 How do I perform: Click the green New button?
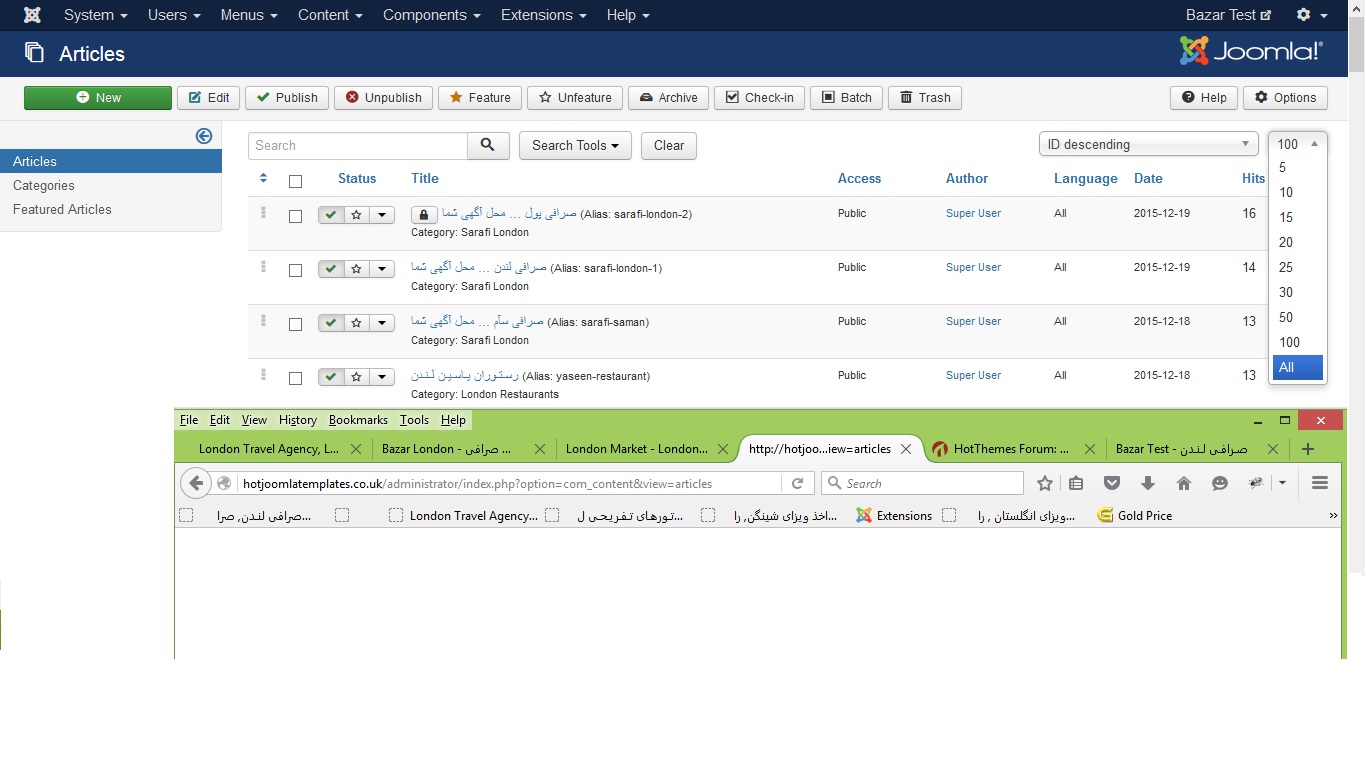tap(98, 97)
